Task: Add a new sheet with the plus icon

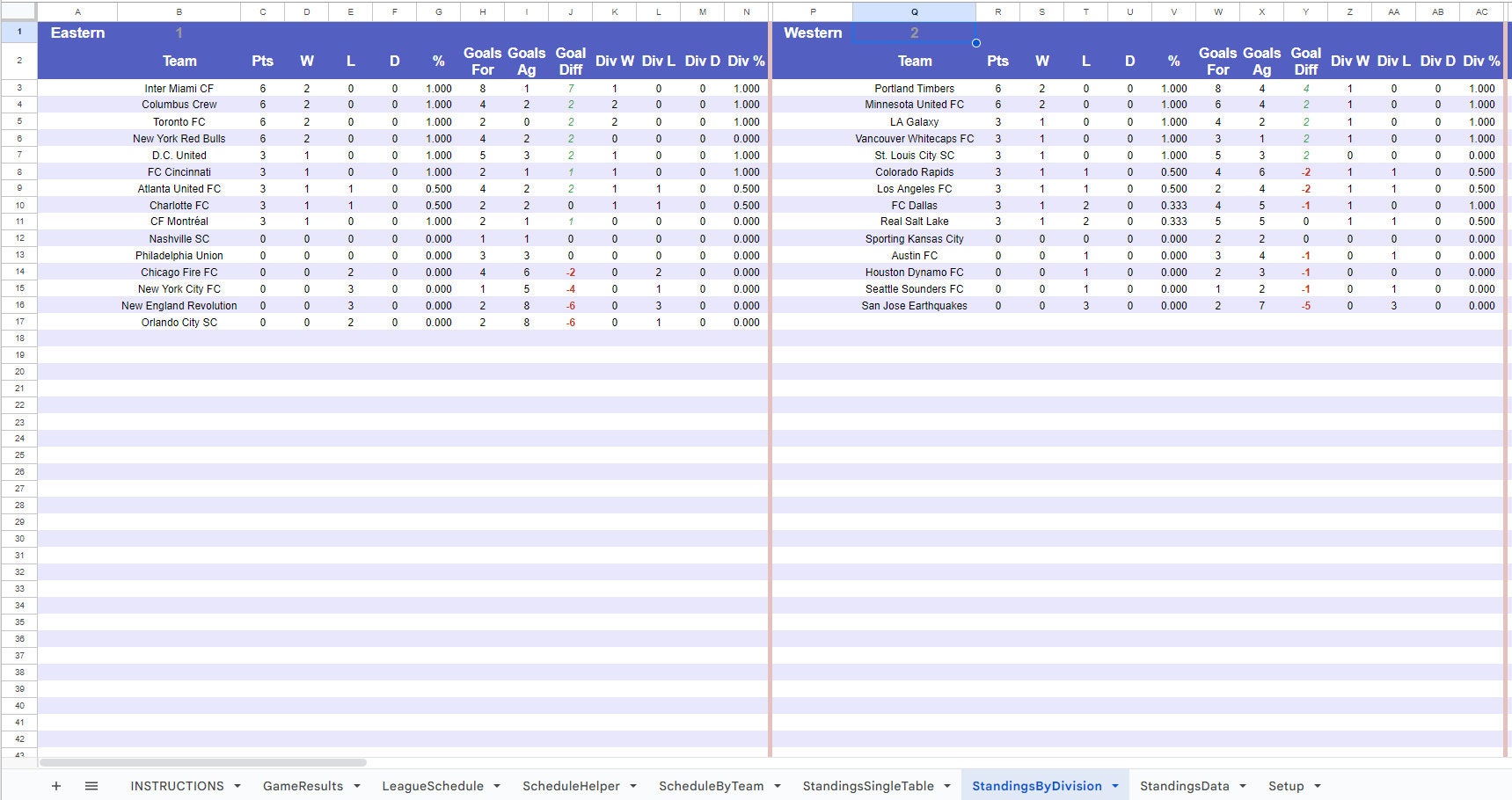Action: [x=55, y=785]
